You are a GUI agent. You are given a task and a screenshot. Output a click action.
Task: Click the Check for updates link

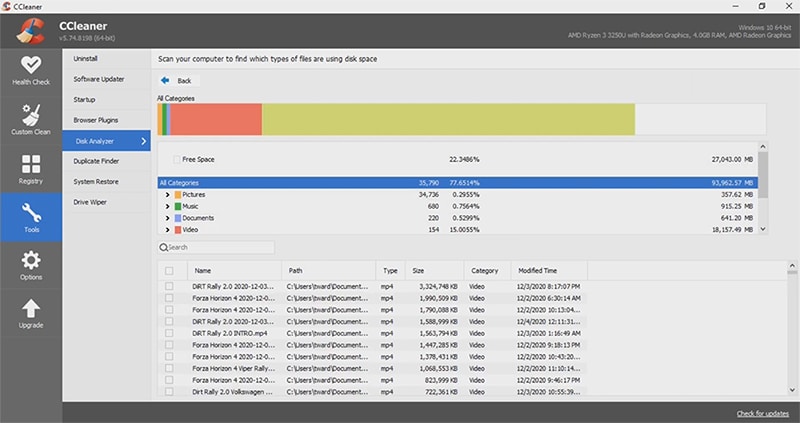point(763,413)
